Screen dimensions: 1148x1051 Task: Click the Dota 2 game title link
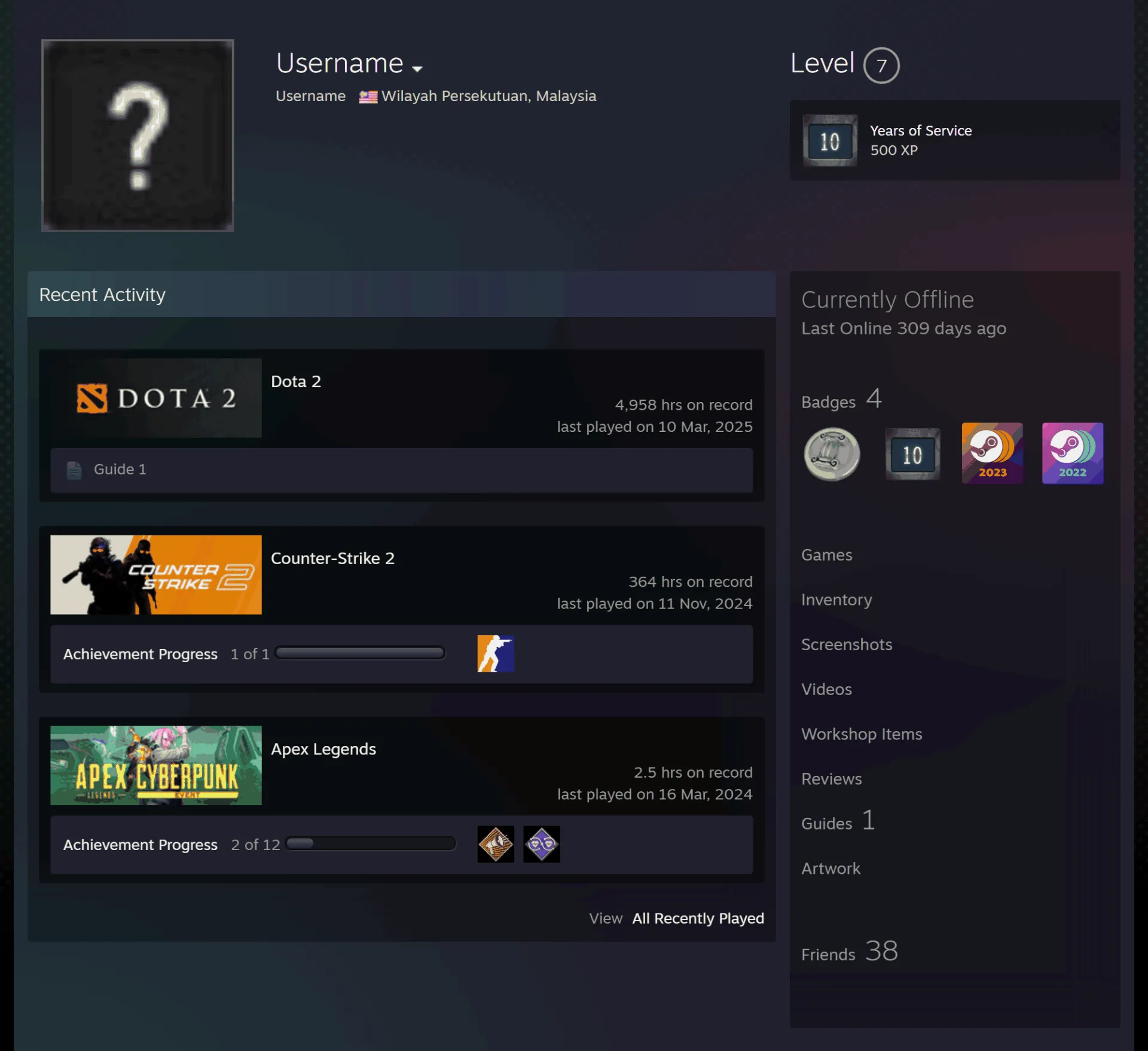(x=296, y=382)
